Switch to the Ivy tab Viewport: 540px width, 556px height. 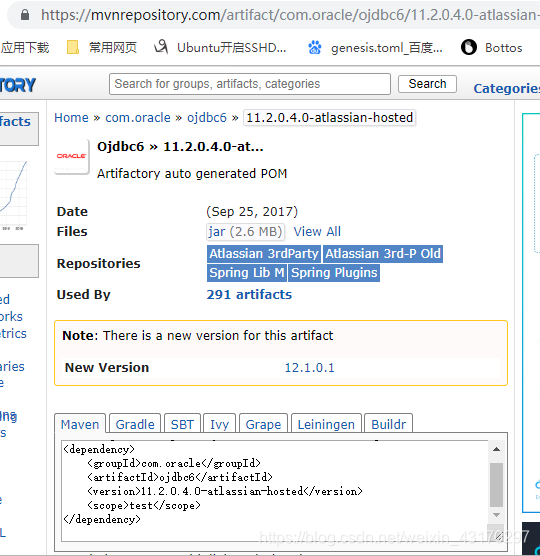pyautogui.click(x=219, y=424)
